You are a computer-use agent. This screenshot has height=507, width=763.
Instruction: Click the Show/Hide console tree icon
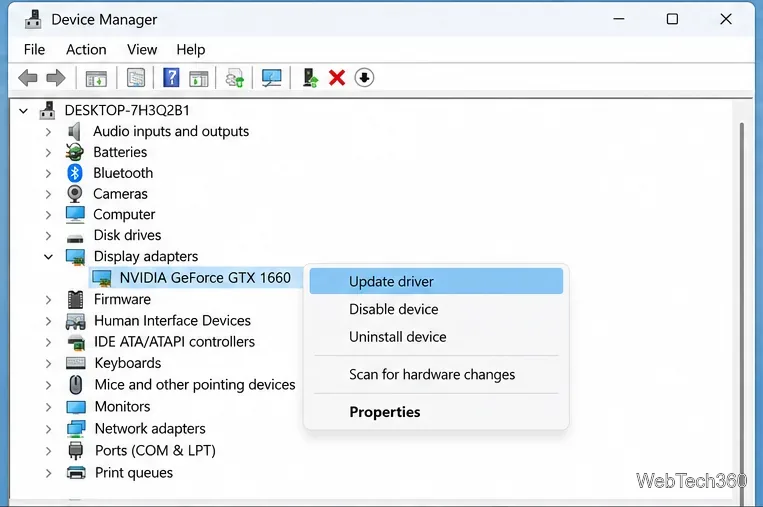pos(96,78)
